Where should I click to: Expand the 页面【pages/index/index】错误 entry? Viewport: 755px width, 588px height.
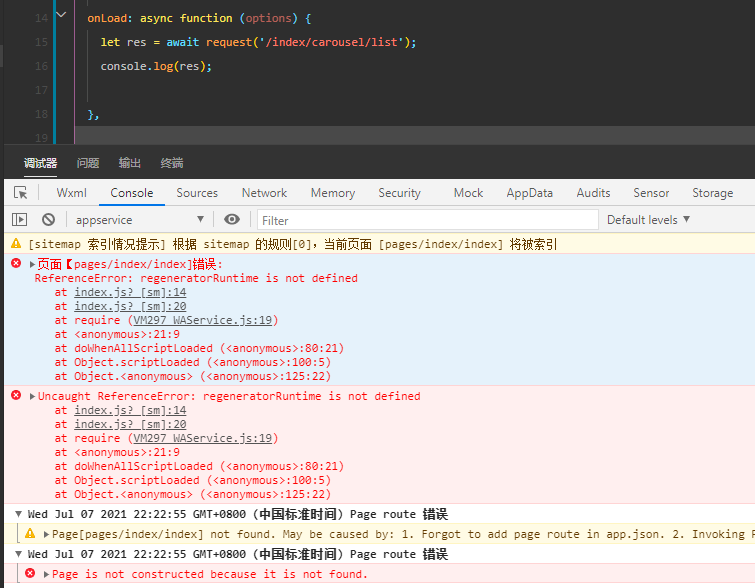coord(32,264)
